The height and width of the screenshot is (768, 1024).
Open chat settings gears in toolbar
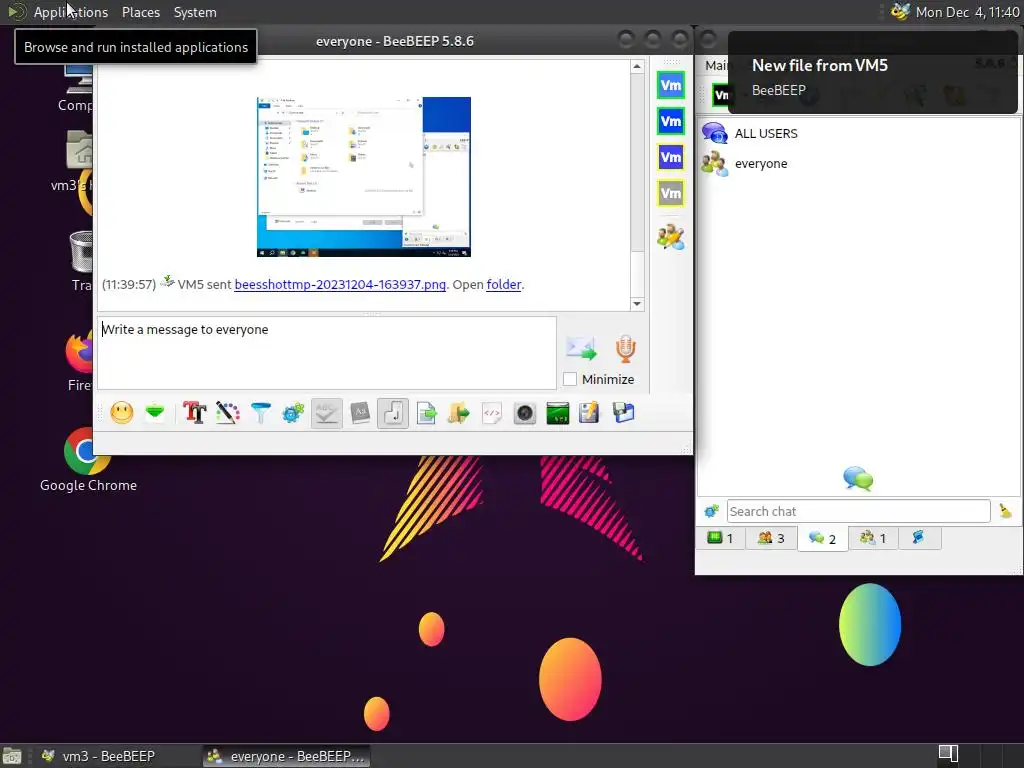coord(293,413)
